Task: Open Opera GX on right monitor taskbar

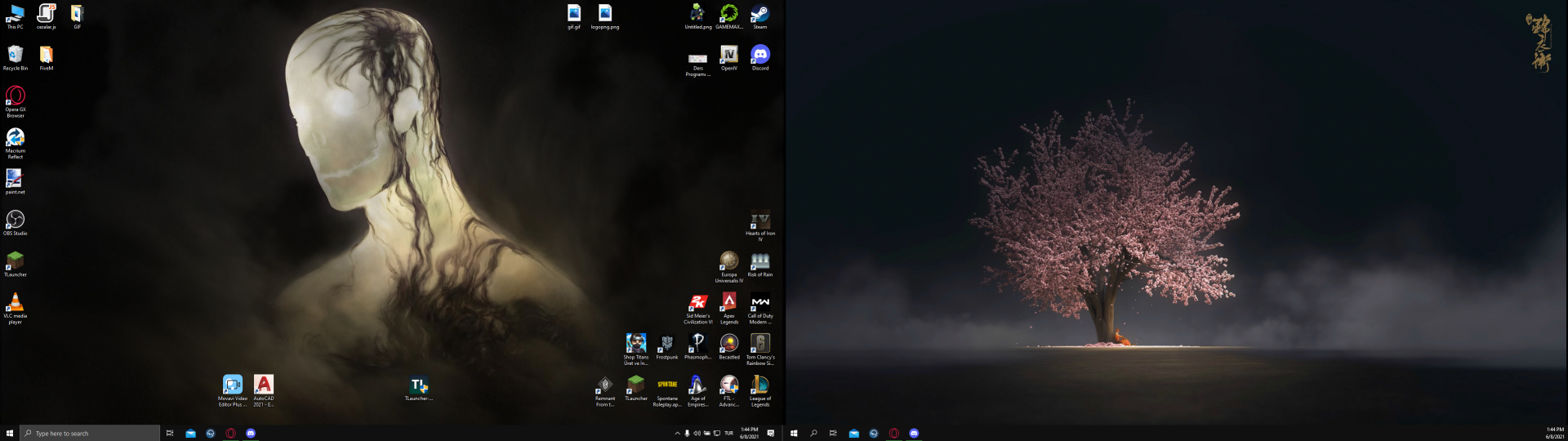Action: point(893,433)
